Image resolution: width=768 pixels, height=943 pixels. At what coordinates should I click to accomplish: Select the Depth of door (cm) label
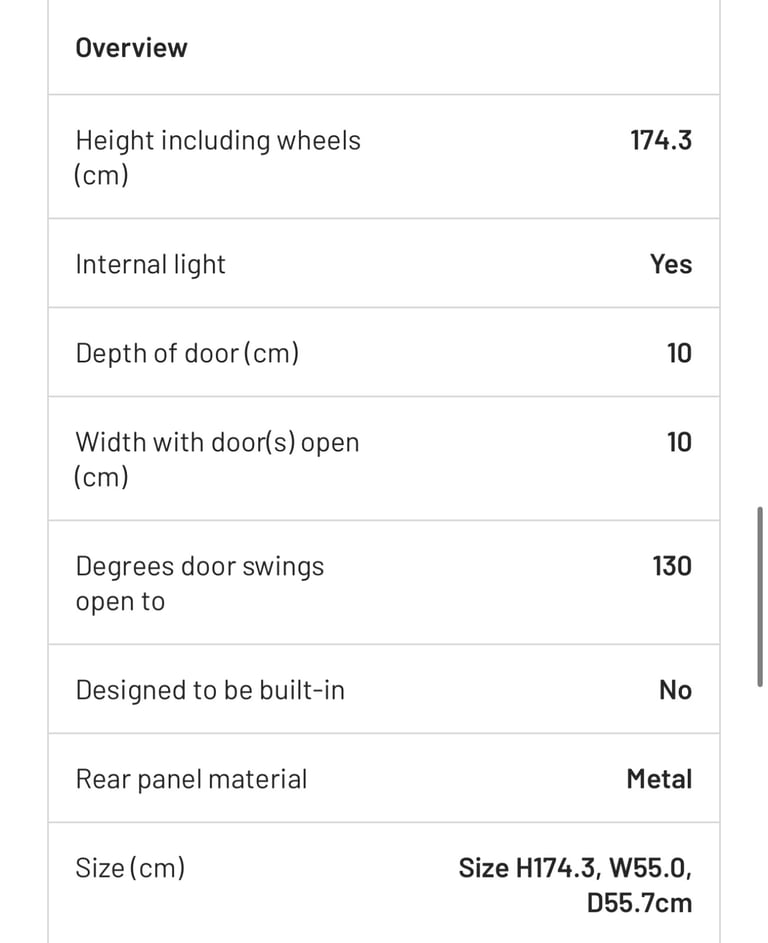[187, 353]
